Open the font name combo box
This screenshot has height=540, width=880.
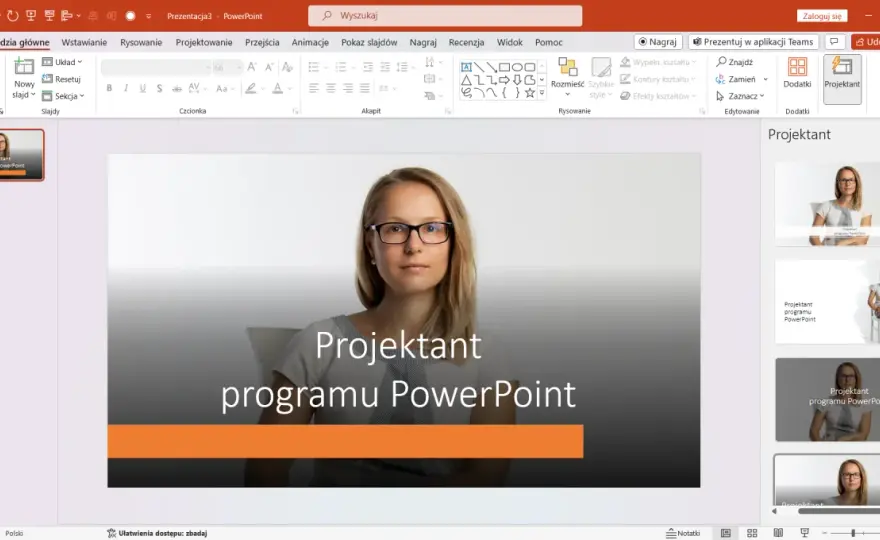click(x=156, y=67)
